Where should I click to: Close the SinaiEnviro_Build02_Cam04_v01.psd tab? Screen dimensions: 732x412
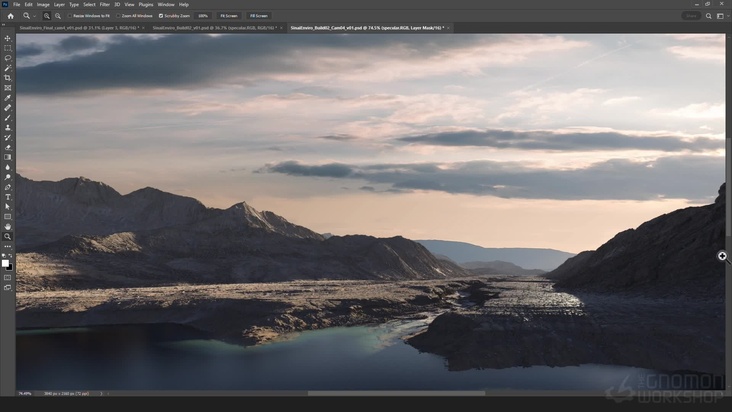tap(448, 28)
